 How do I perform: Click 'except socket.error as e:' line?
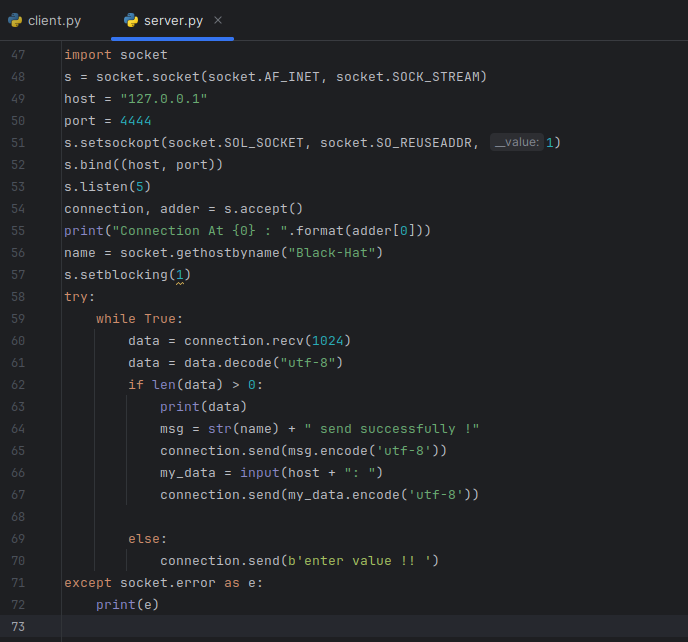click(x=163, y=582)
